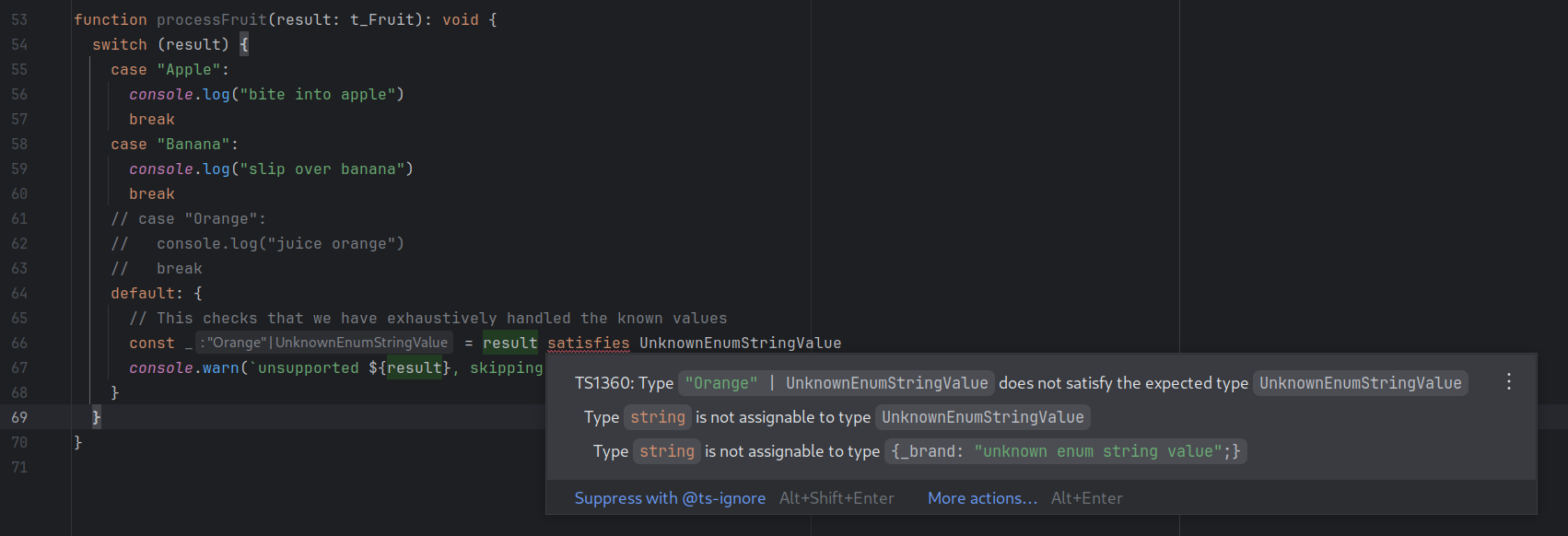The height and width of the screenshot is (536, 1568).
Task: Open the tooltip's three-dot options menu
Action: 1508,382
